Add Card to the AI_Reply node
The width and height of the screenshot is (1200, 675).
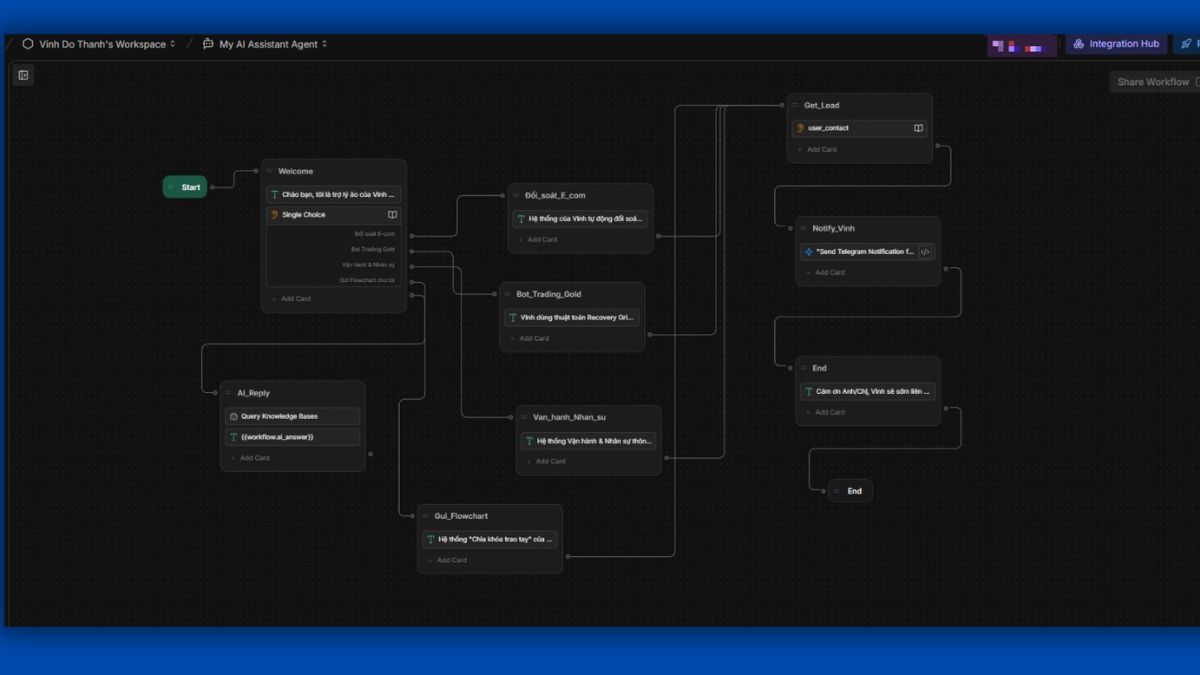point(254,458)
